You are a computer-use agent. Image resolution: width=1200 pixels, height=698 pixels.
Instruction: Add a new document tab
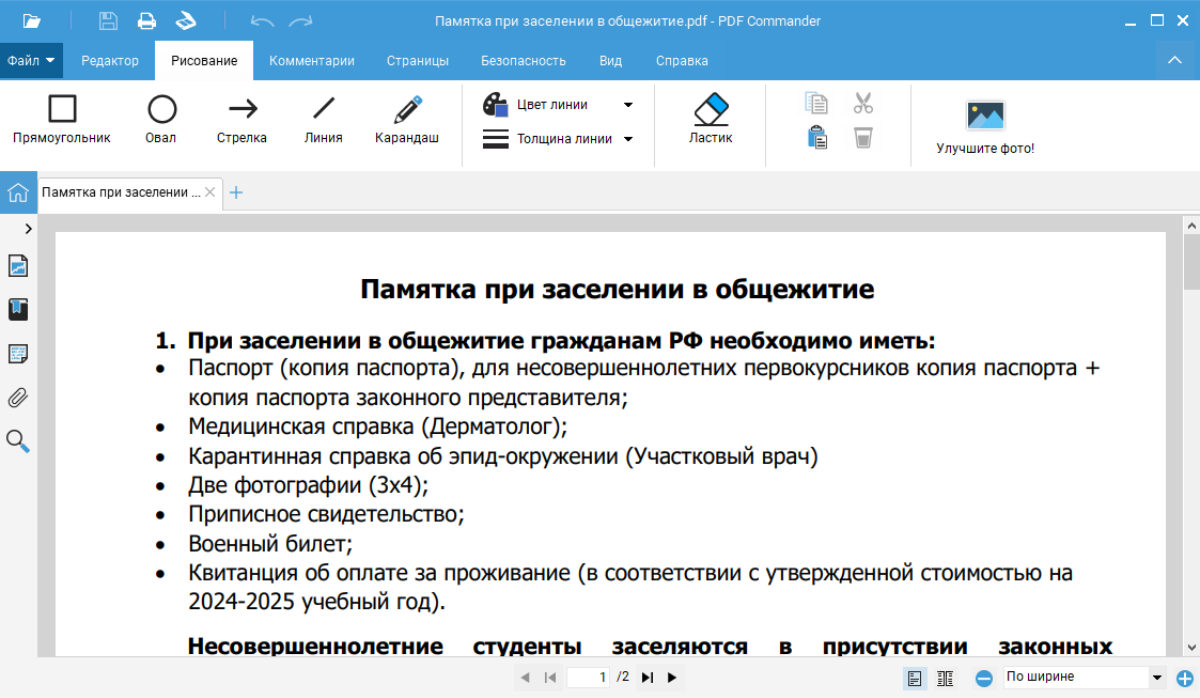coord(236,193)
